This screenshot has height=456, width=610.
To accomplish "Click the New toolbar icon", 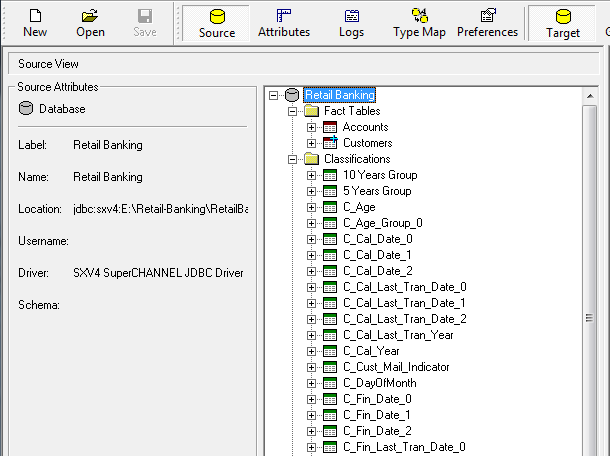I will point(35,22).
